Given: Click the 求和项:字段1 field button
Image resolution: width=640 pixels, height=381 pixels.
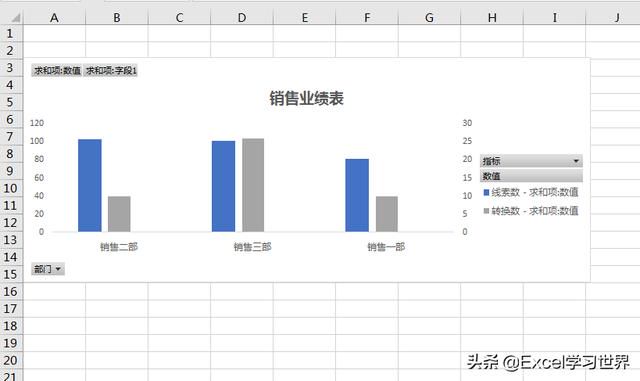Looking at the screenshot, I should 111,71.
